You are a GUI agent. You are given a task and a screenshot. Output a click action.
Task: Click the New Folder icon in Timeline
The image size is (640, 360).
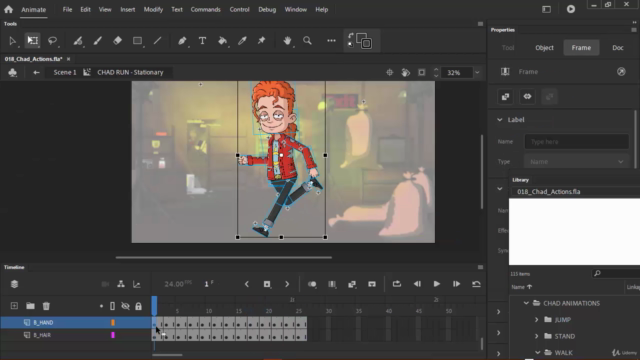30,306
